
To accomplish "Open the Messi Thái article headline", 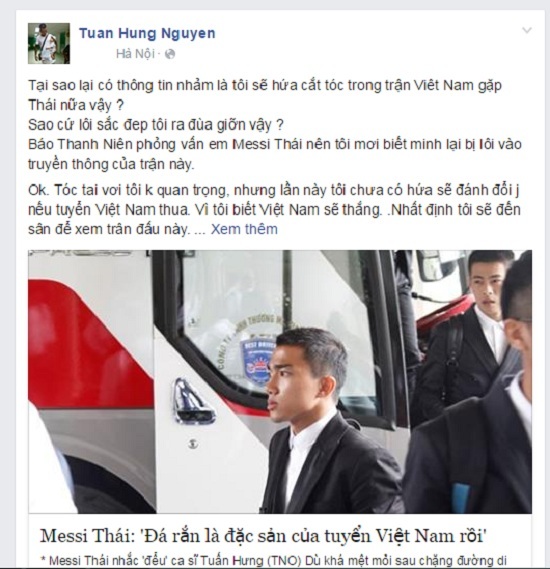I will tap(263, 536).
